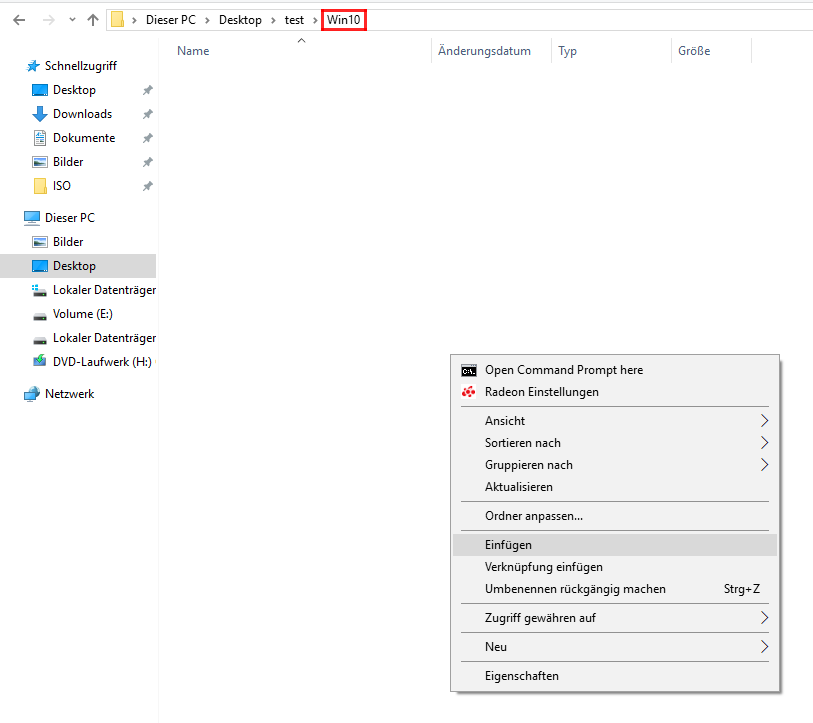Click the Typ column header

tap(567, 51)
